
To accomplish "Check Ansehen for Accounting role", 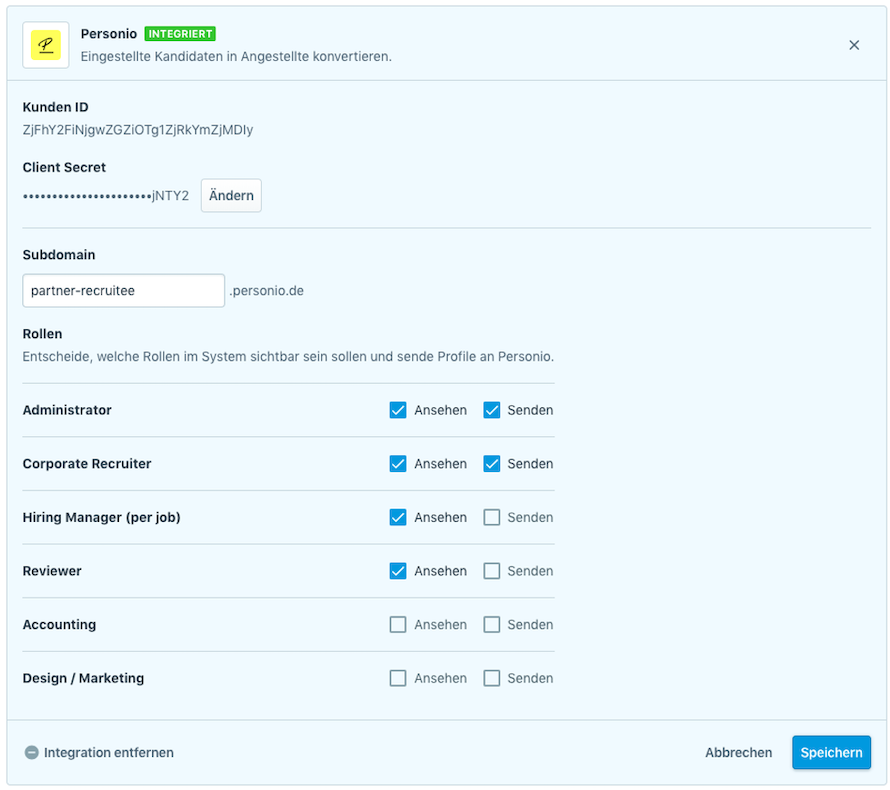I will 398,624.
